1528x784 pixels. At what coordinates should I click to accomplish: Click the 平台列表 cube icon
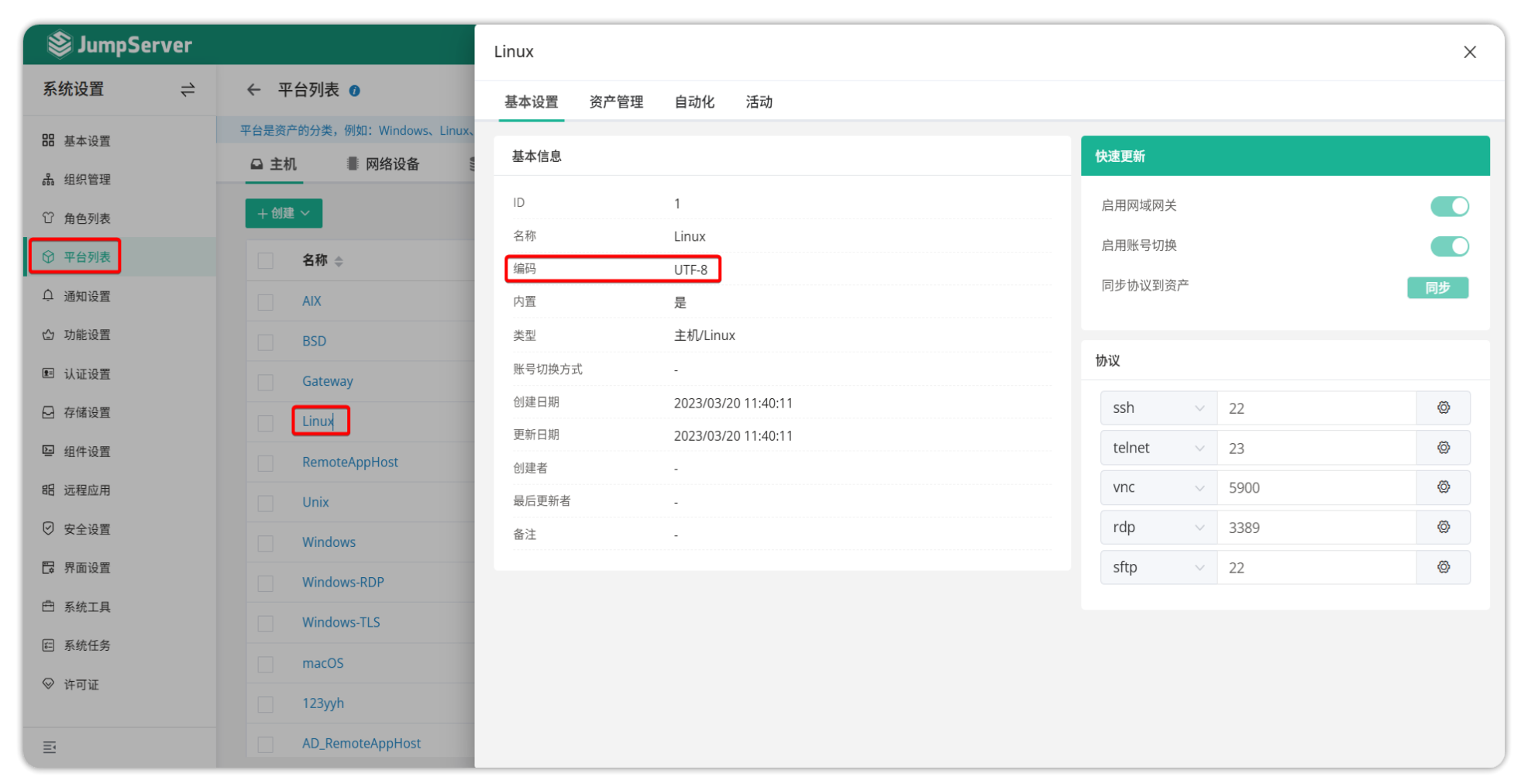coord(48,256)
